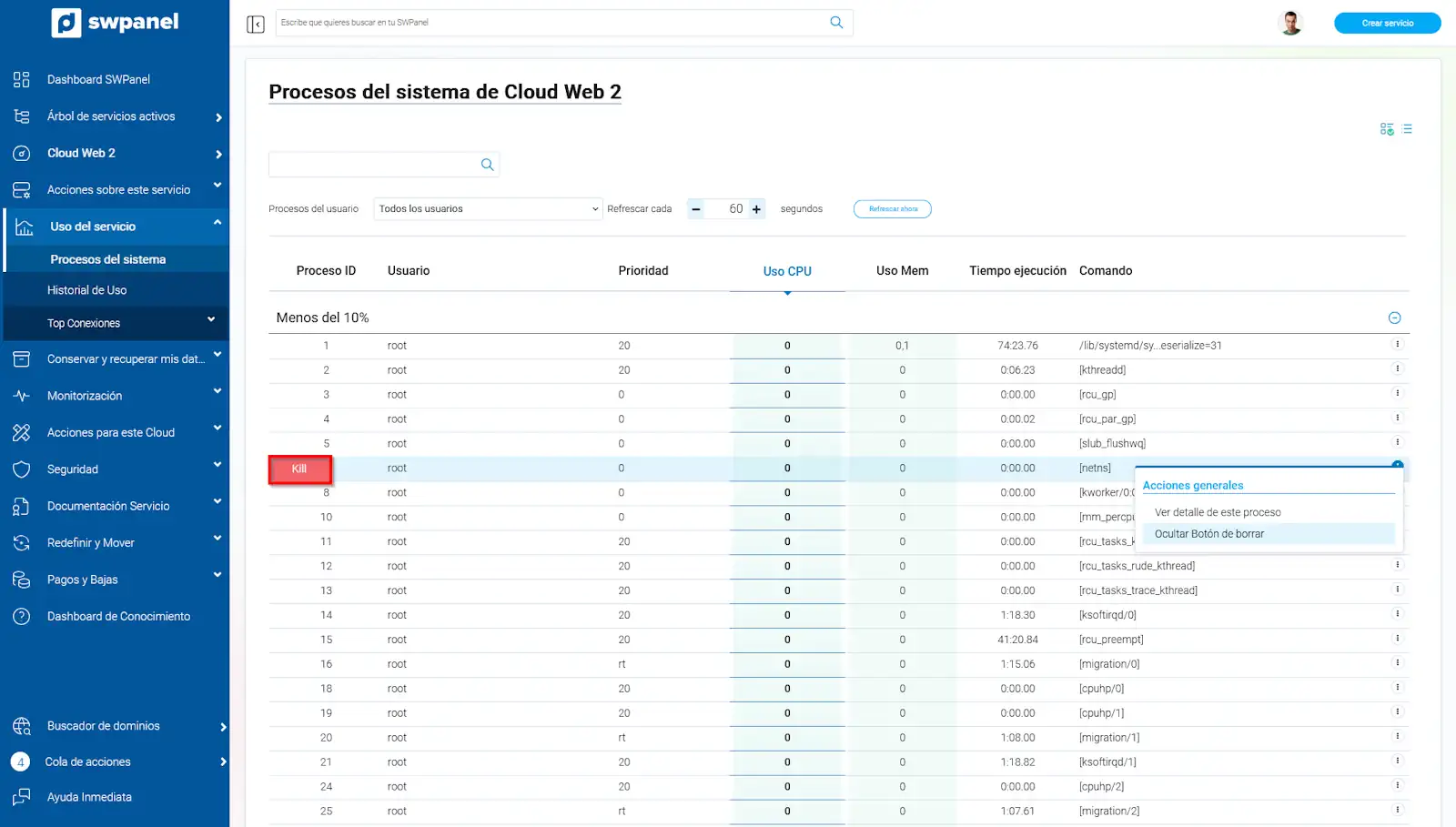Viewport: 1456px width, 827px height.
Task: Expand Conservar y recuperar mis datos
Action: [x=217, y=355]
